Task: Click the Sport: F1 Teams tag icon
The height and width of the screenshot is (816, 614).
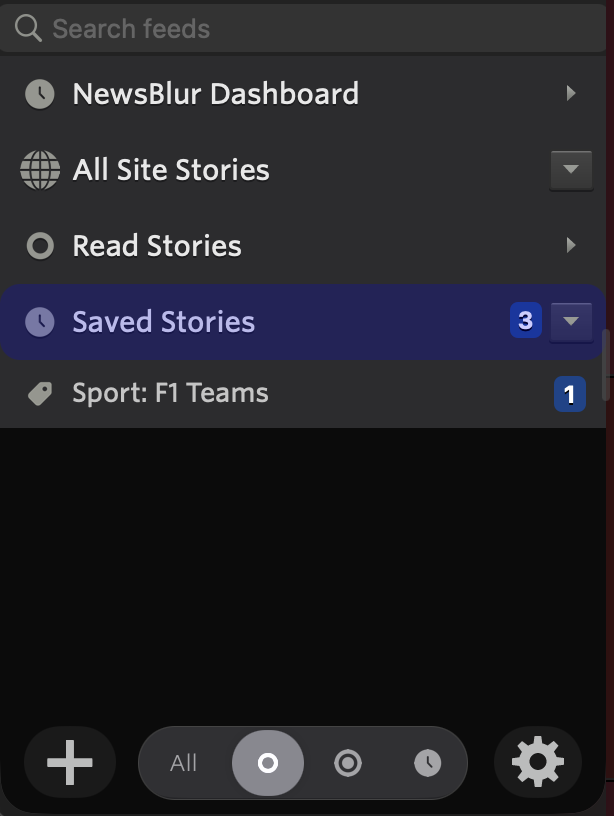Action: tap(40, 394)
